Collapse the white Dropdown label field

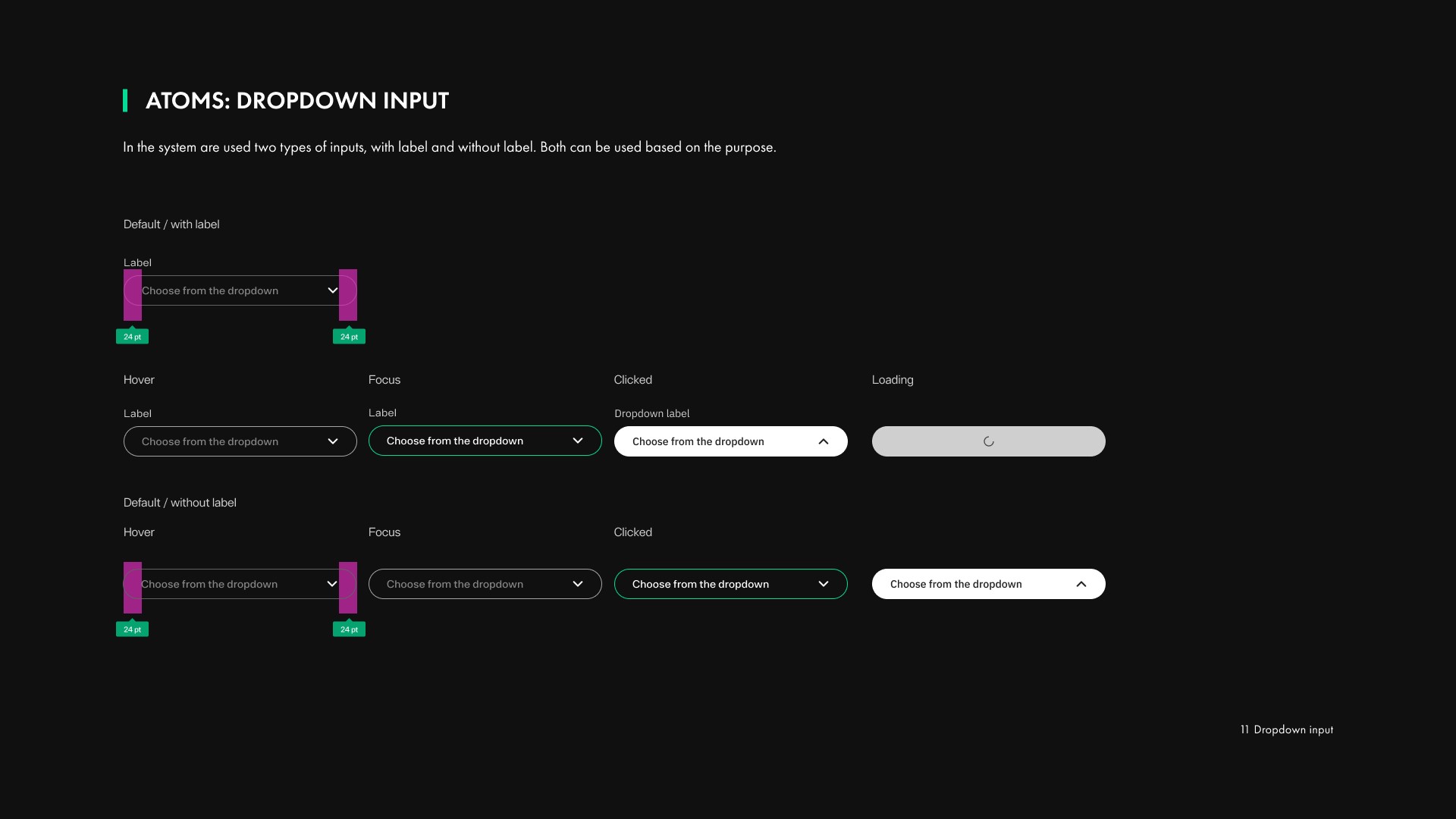[713, 441]
